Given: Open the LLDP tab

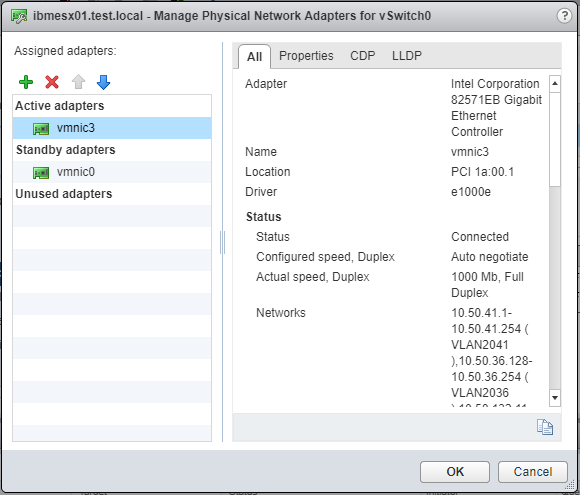Looking at the screenshot, I should [x=407, y=56].
